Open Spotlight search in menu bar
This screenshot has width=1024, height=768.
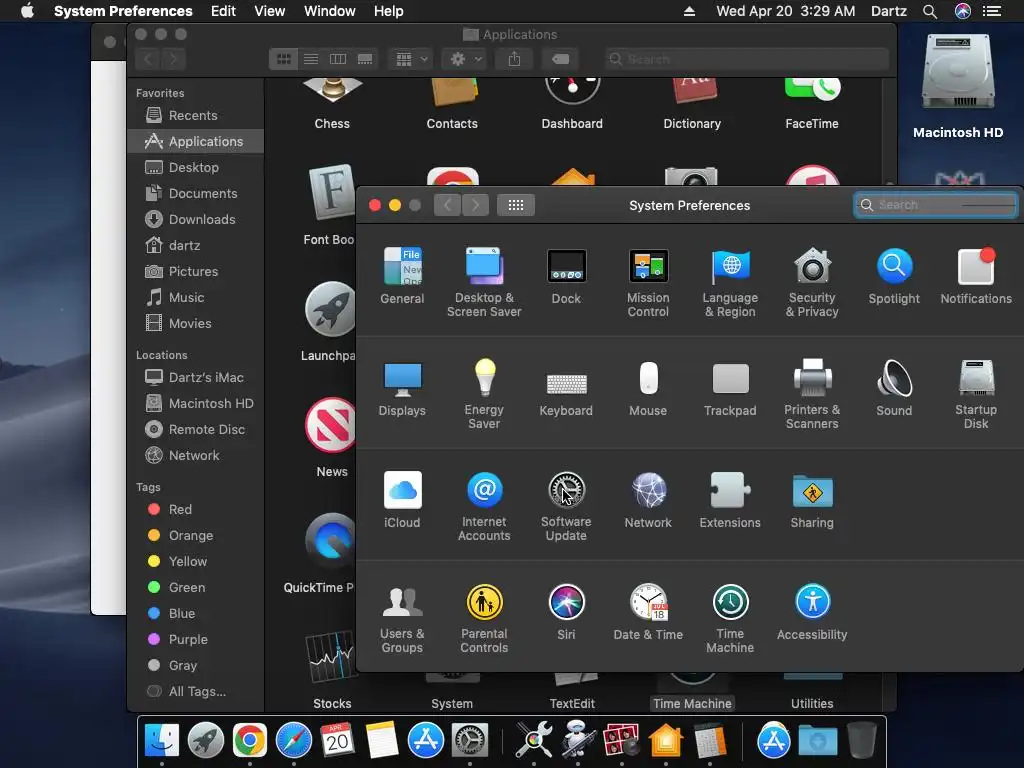pos(929,11)
